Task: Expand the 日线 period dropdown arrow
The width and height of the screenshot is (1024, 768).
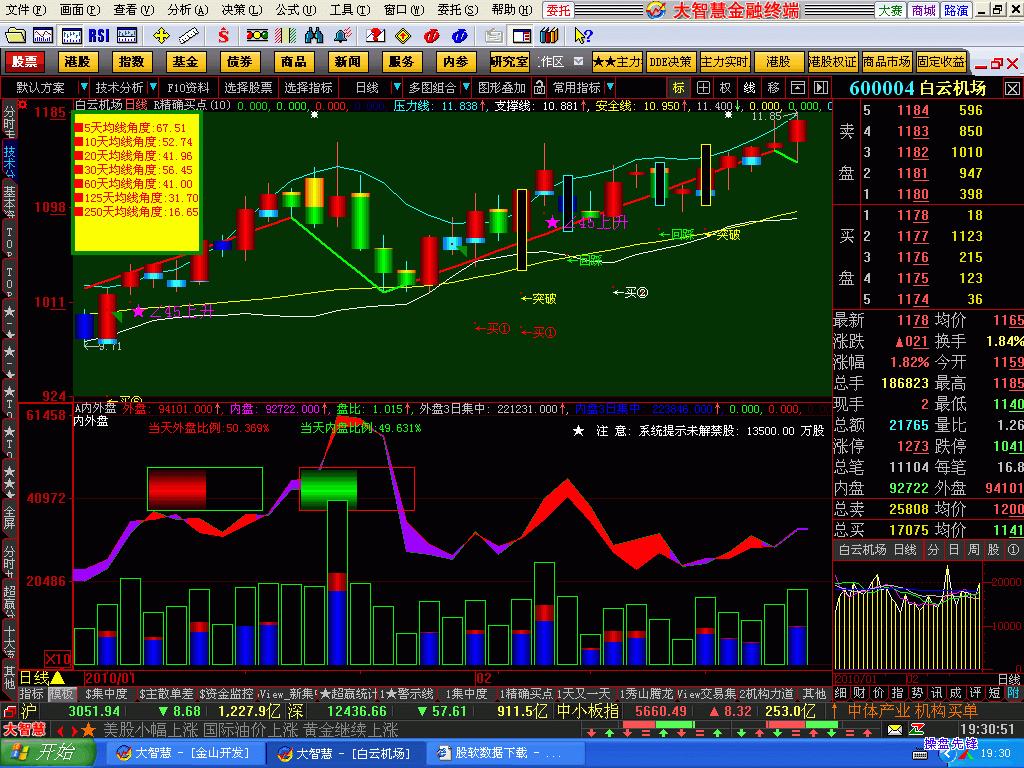Action: click(x=396, y=87)
